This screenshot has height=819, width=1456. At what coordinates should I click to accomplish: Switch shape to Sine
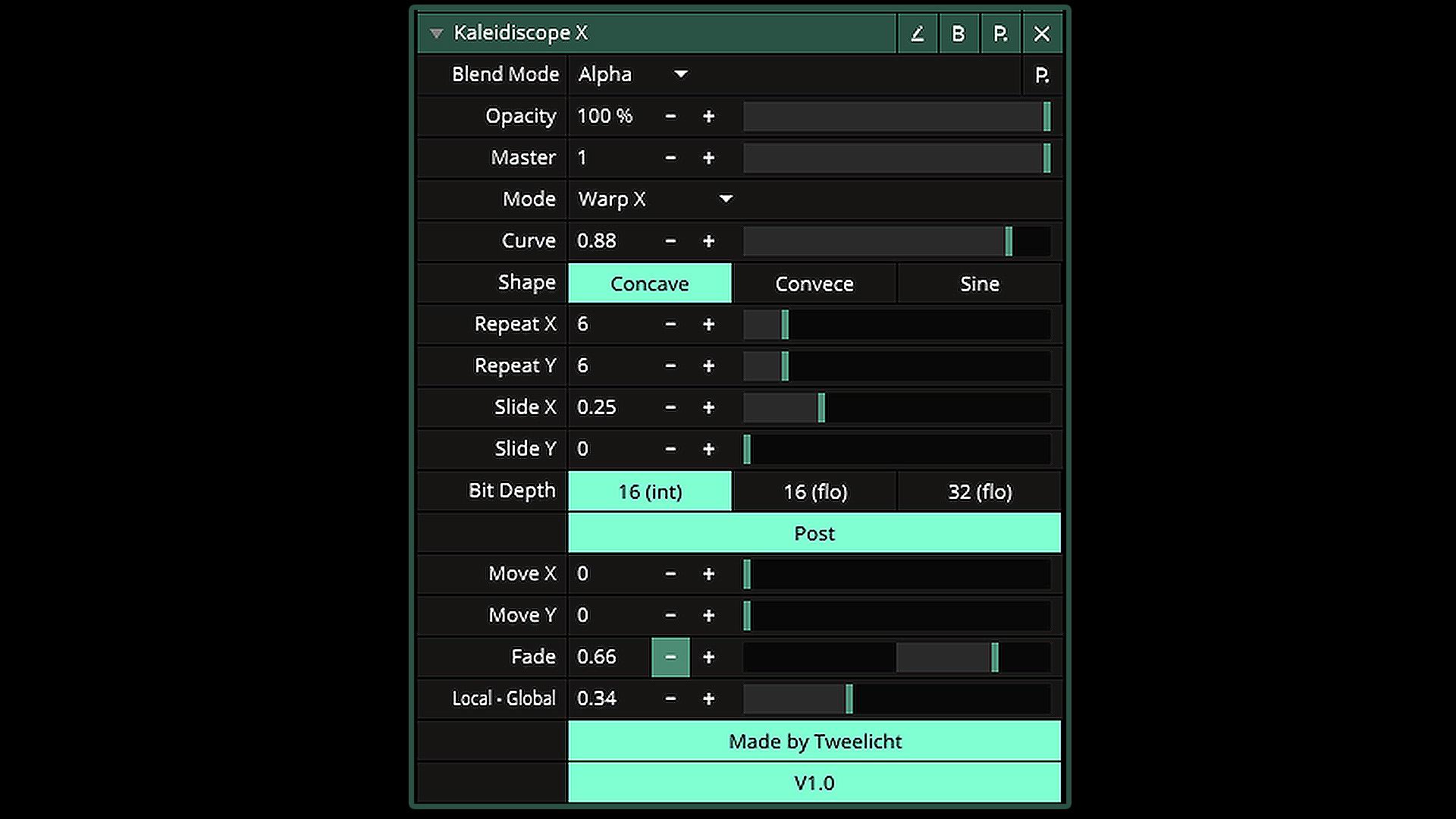click(x=979, y=284)
